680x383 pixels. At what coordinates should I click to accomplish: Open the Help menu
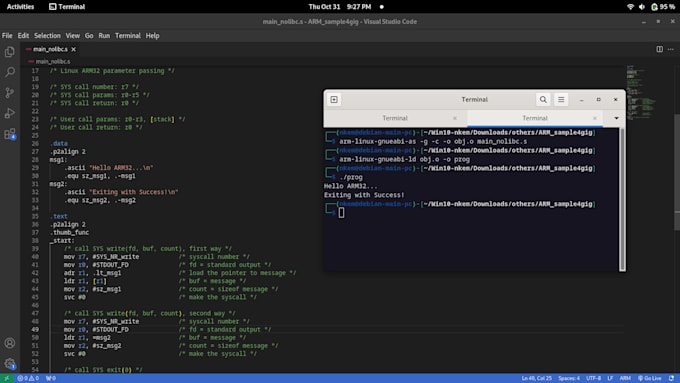coord(152,36)
